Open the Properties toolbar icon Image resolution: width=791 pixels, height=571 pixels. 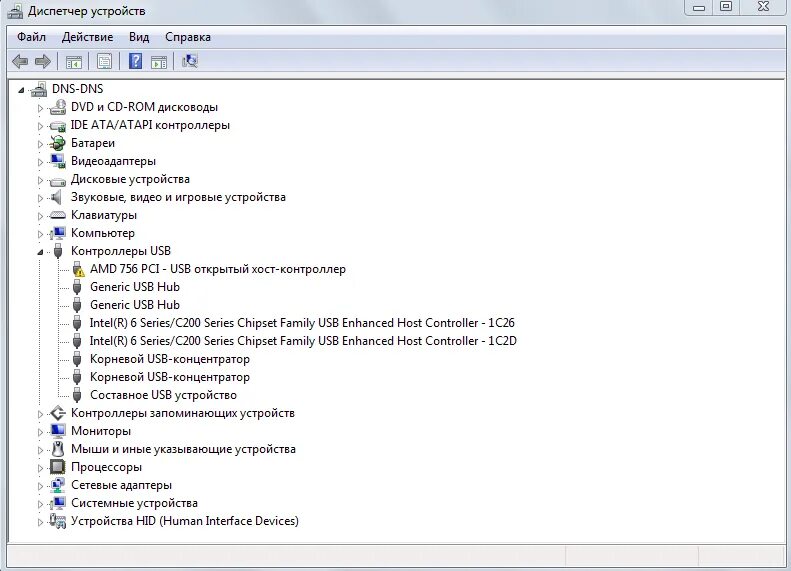coord(104,62)
